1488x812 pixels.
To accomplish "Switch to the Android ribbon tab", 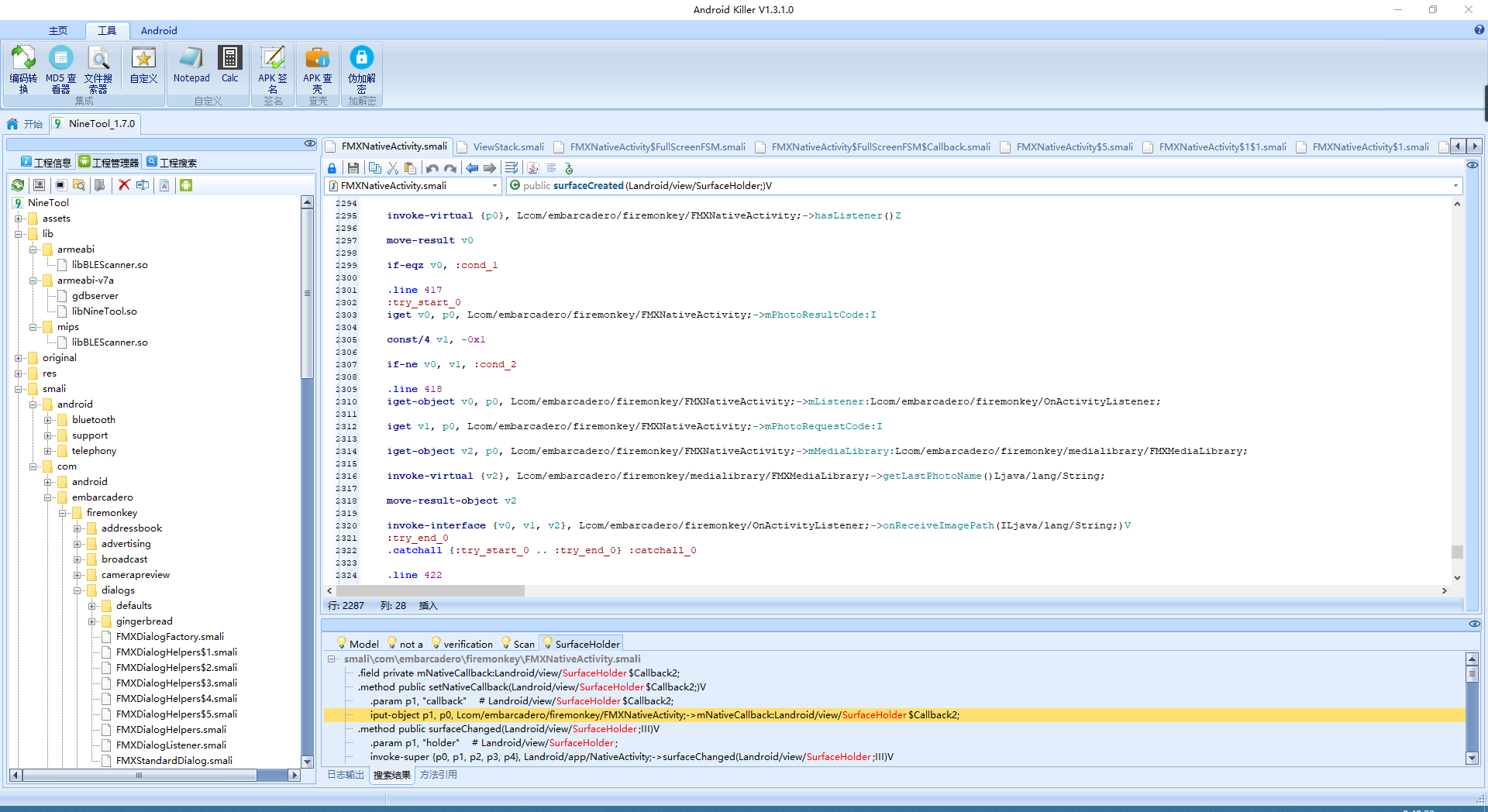I will click(159, 30).
